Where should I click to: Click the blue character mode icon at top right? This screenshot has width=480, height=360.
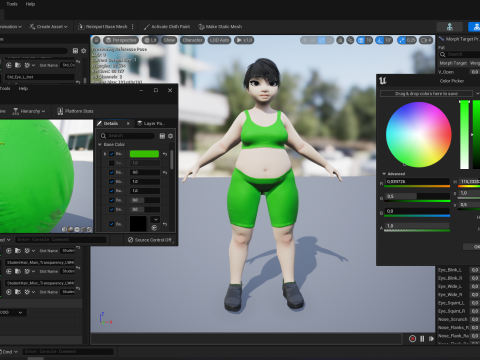pos(475,27)
